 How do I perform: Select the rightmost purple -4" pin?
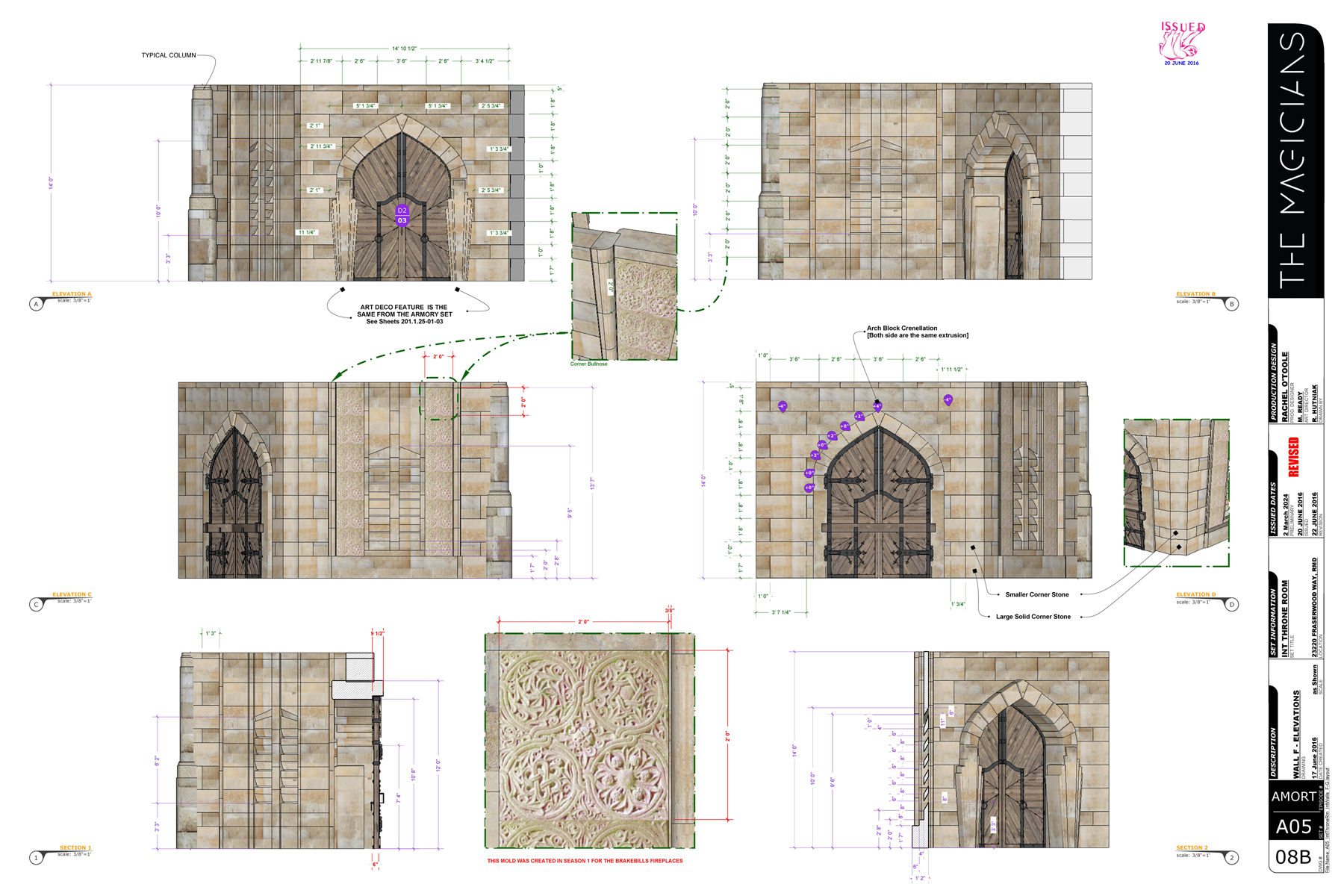(948, 400)
